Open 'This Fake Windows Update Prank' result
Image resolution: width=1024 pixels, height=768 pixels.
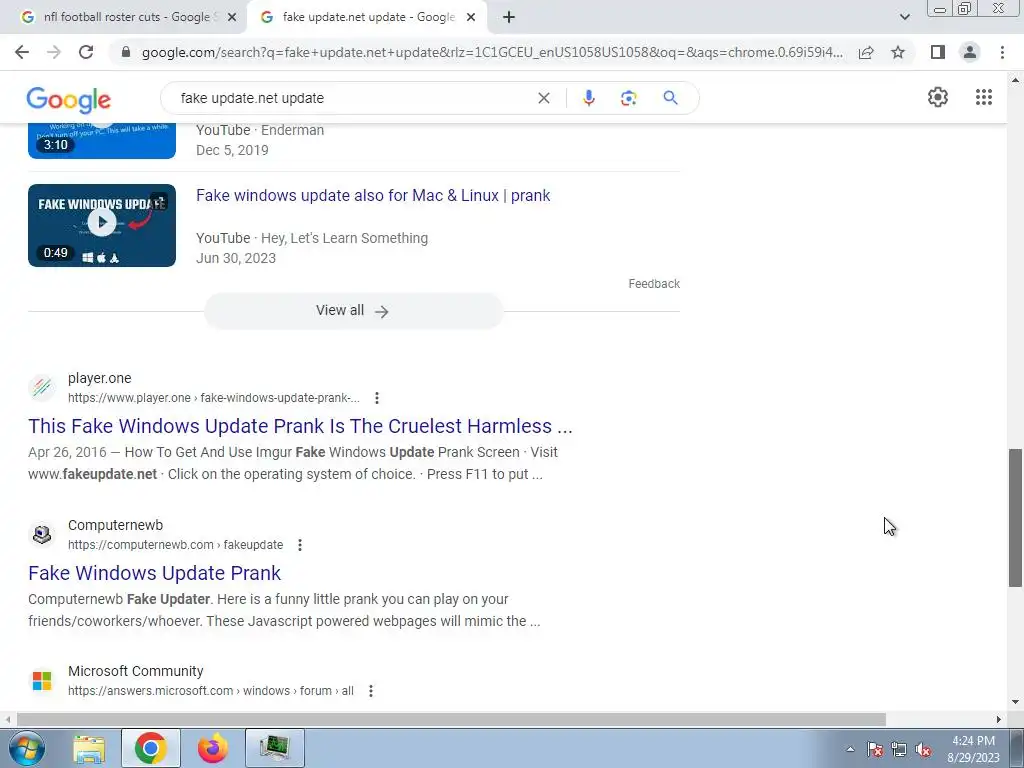(x=300, y=426)
